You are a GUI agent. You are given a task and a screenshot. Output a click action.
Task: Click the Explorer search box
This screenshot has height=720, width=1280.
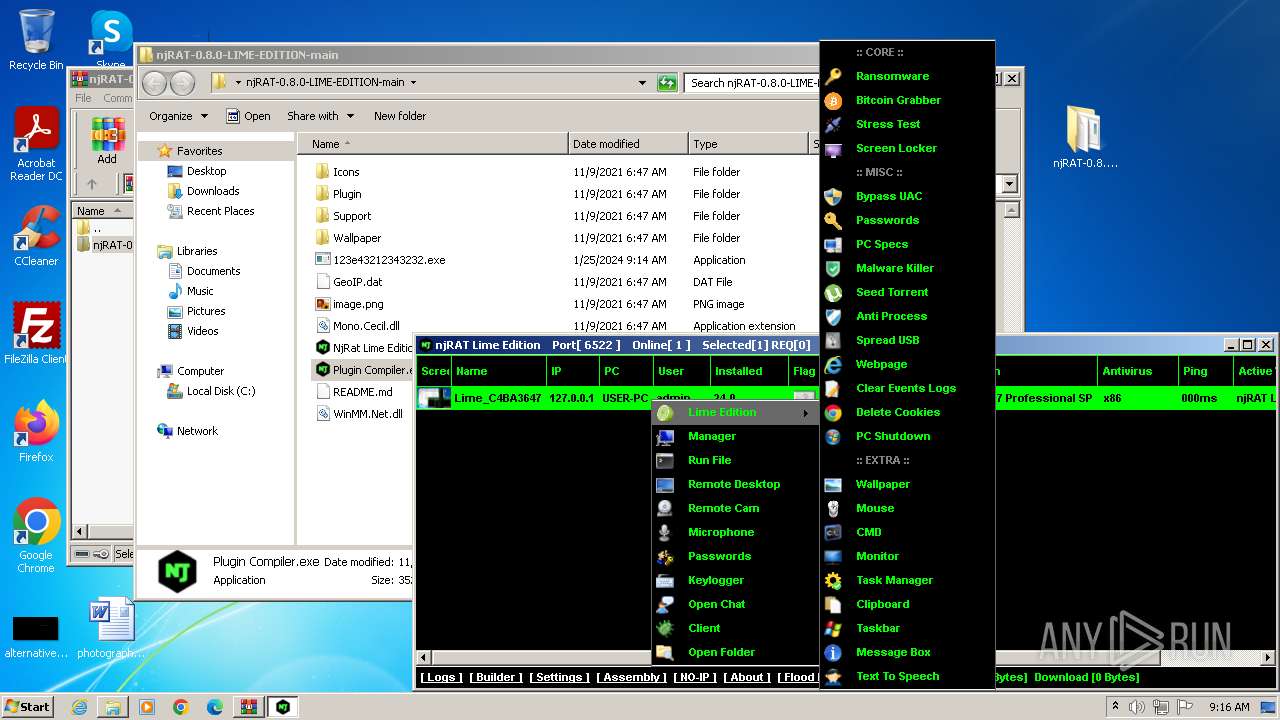pyautogui.click(x=752, y=83)
